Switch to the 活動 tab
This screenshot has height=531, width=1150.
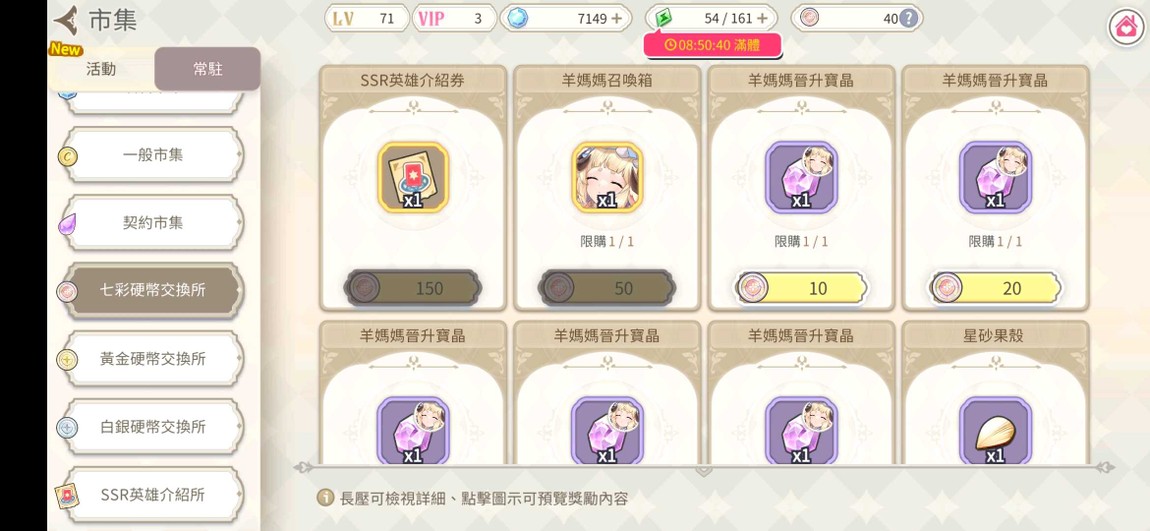[x=101, y=70]
